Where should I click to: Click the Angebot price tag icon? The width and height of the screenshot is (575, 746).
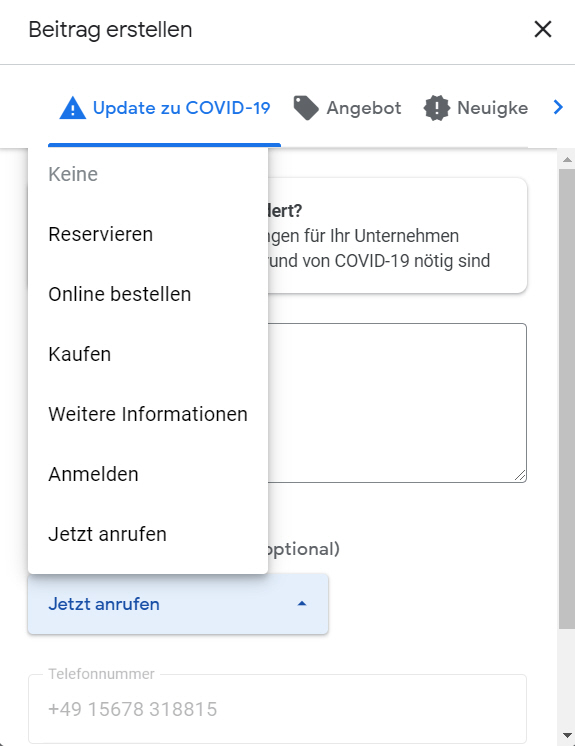point(306,108)
